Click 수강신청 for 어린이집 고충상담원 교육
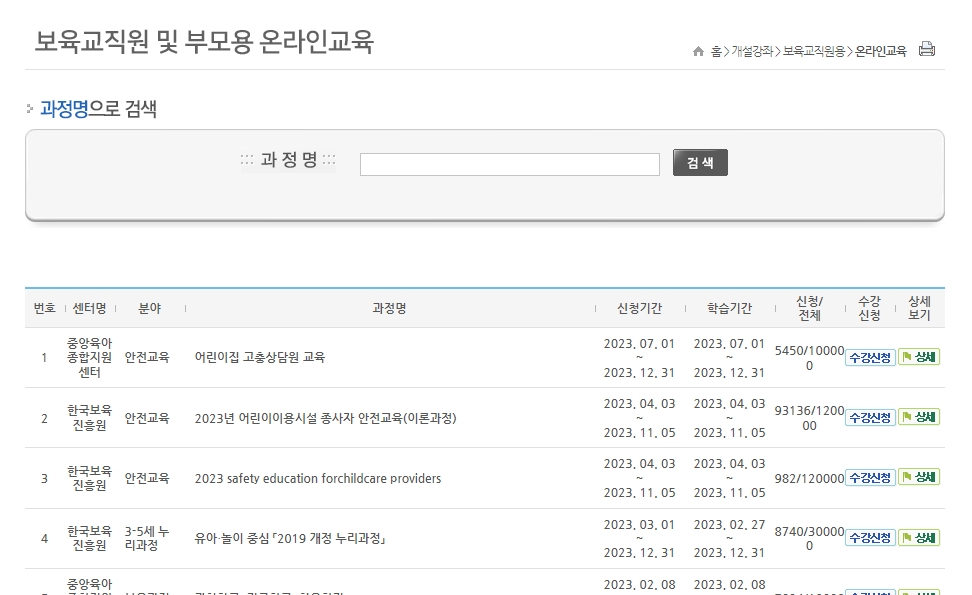This screenshot has width=972, height=595. pos(869,357)
